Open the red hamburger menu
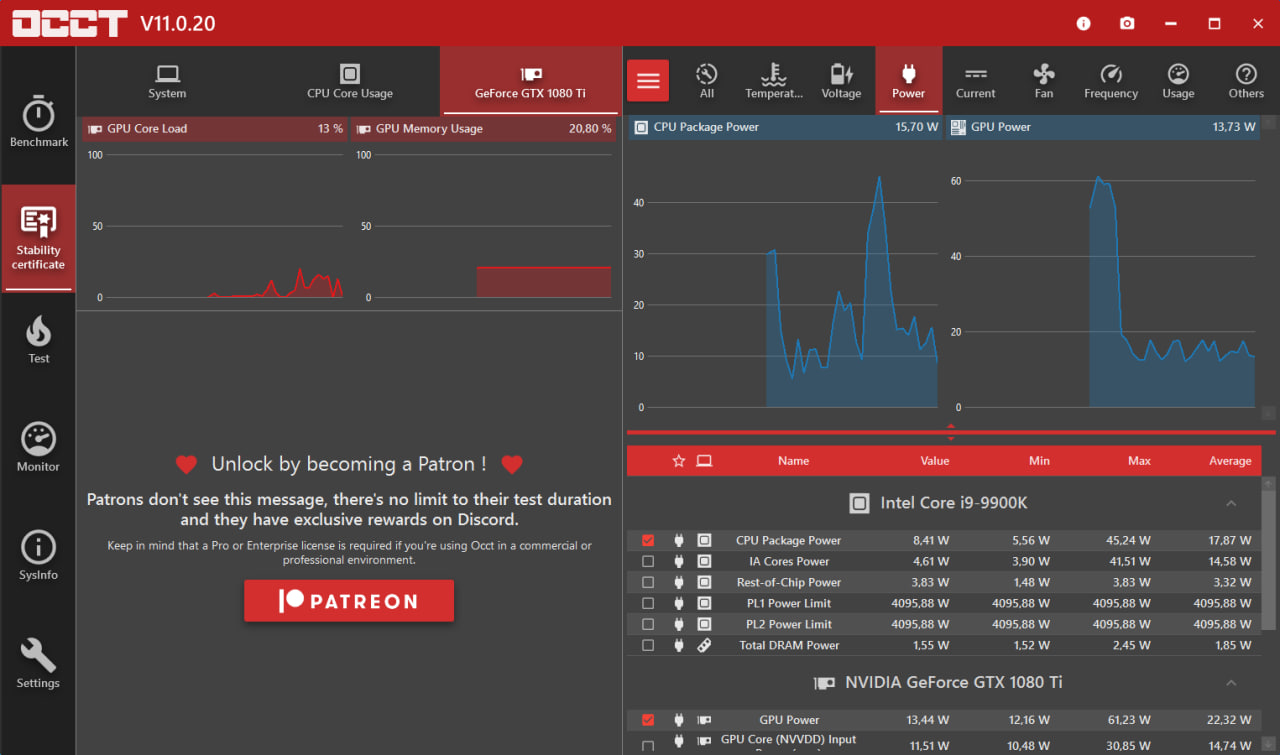The image size is (1280, 755). [648, 81]
